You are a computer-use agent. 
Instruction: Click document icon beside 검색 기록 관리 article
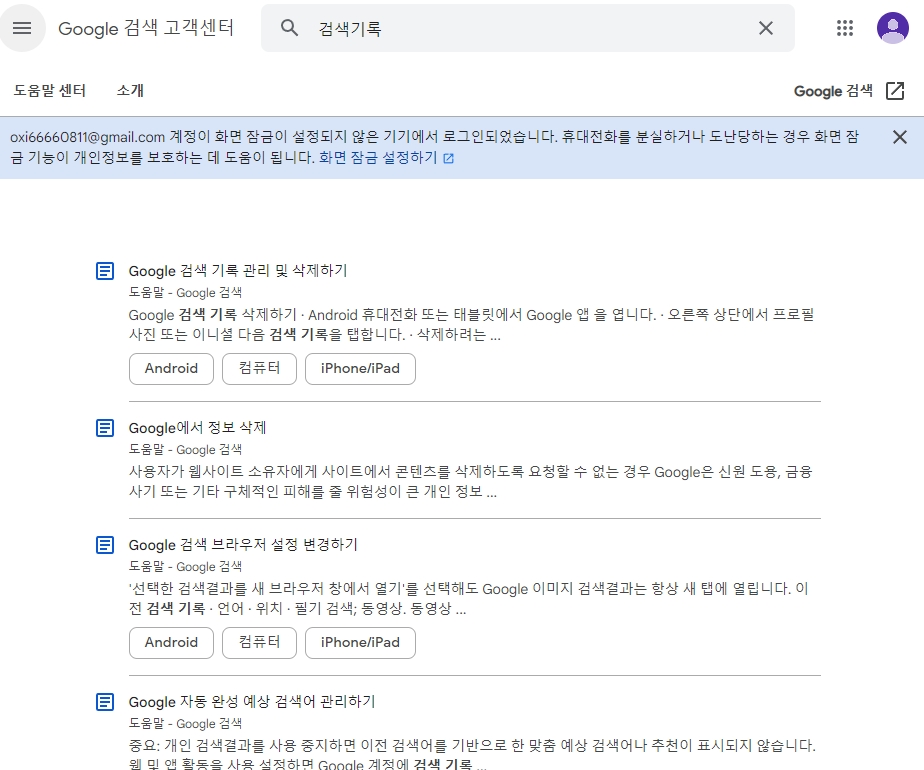105,271
